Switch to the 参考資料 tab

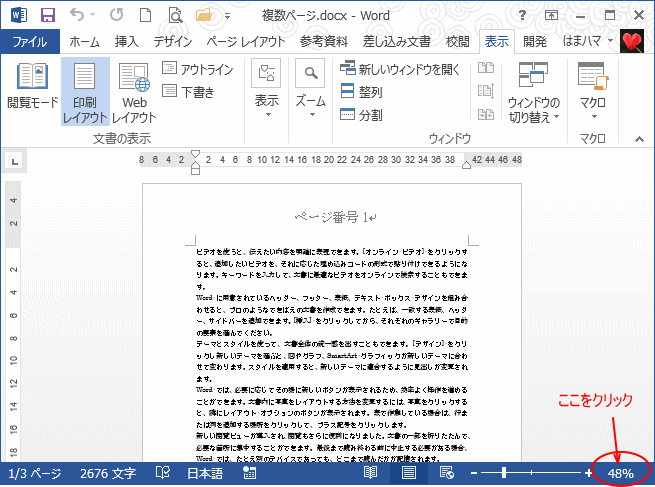(x=324, y=41)
